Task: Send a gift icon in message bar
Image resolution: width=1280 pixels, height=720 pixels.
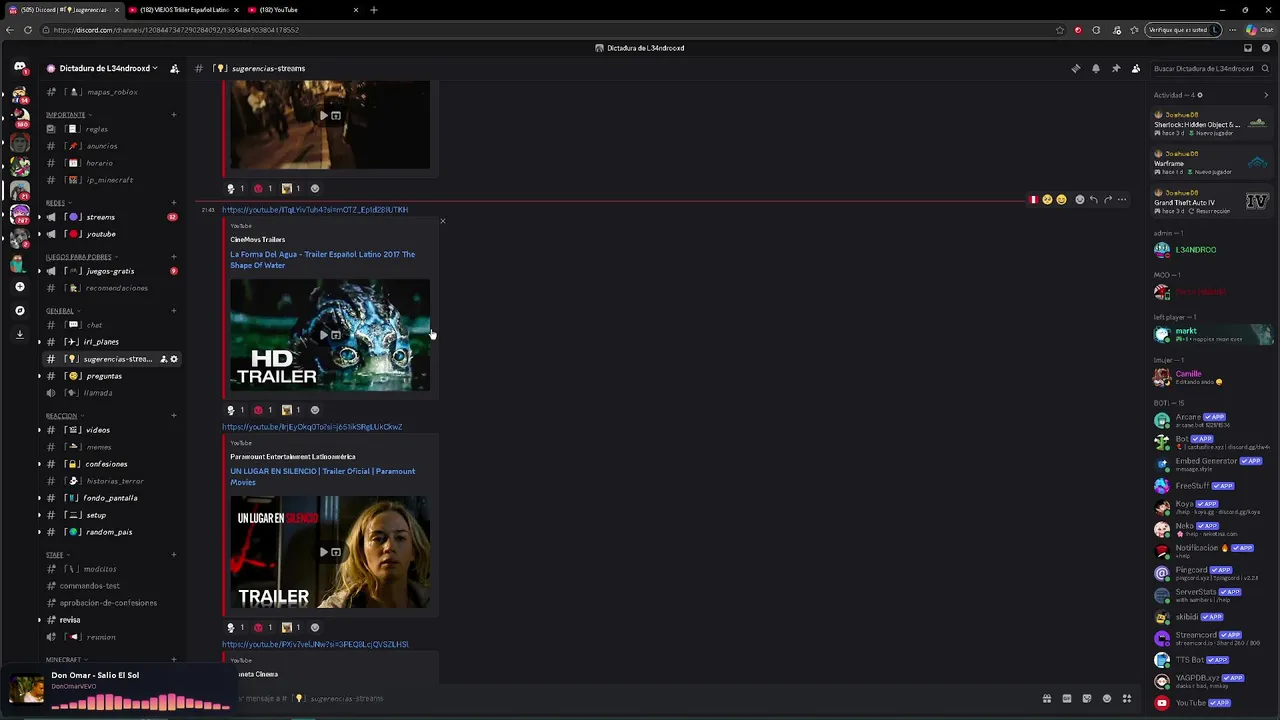Action: [x=1046, y=699]
